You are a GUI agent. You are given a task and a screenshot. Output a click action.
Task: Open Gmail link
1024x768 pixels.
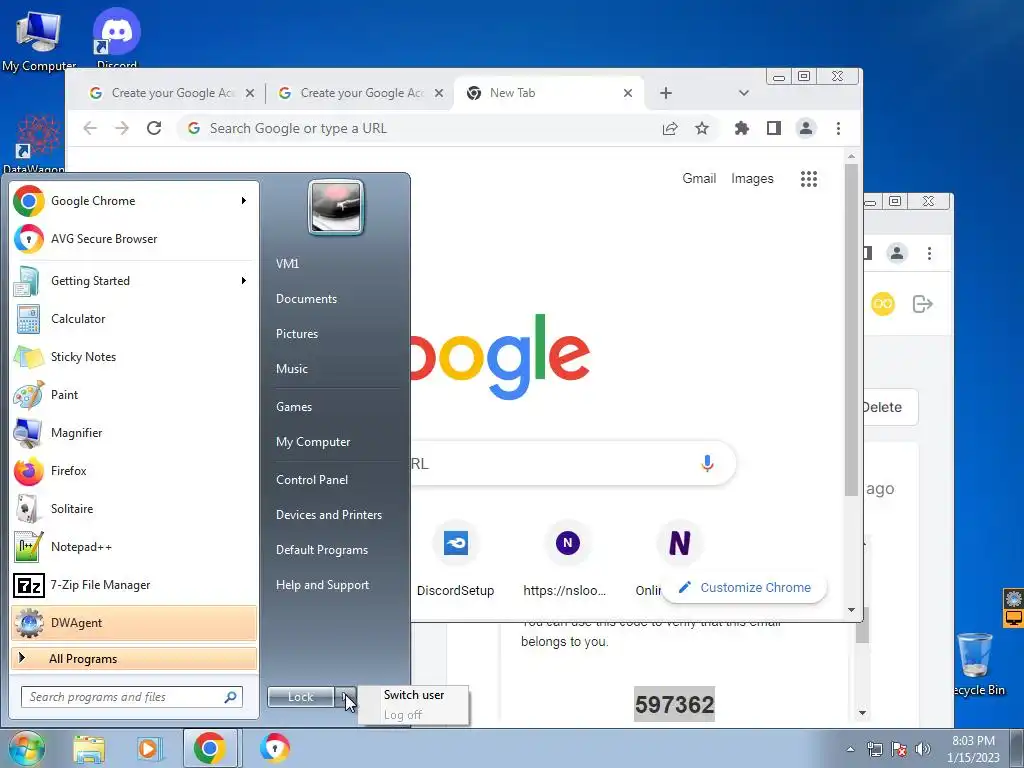point(699,178)
